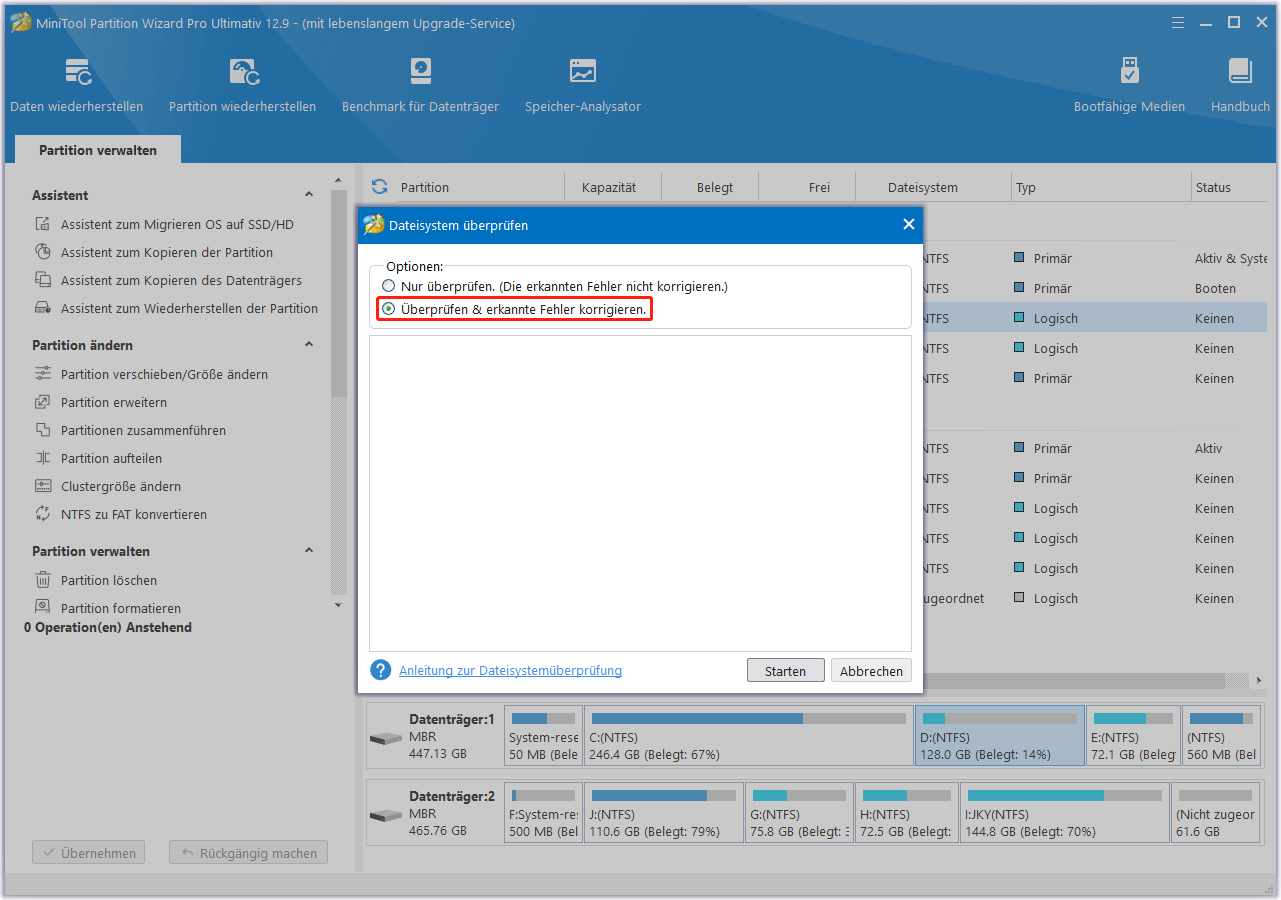Select C:(NTFS) partition block on disk map
Viewport: 1281px width, 900px height.
(x=747, y=736)
